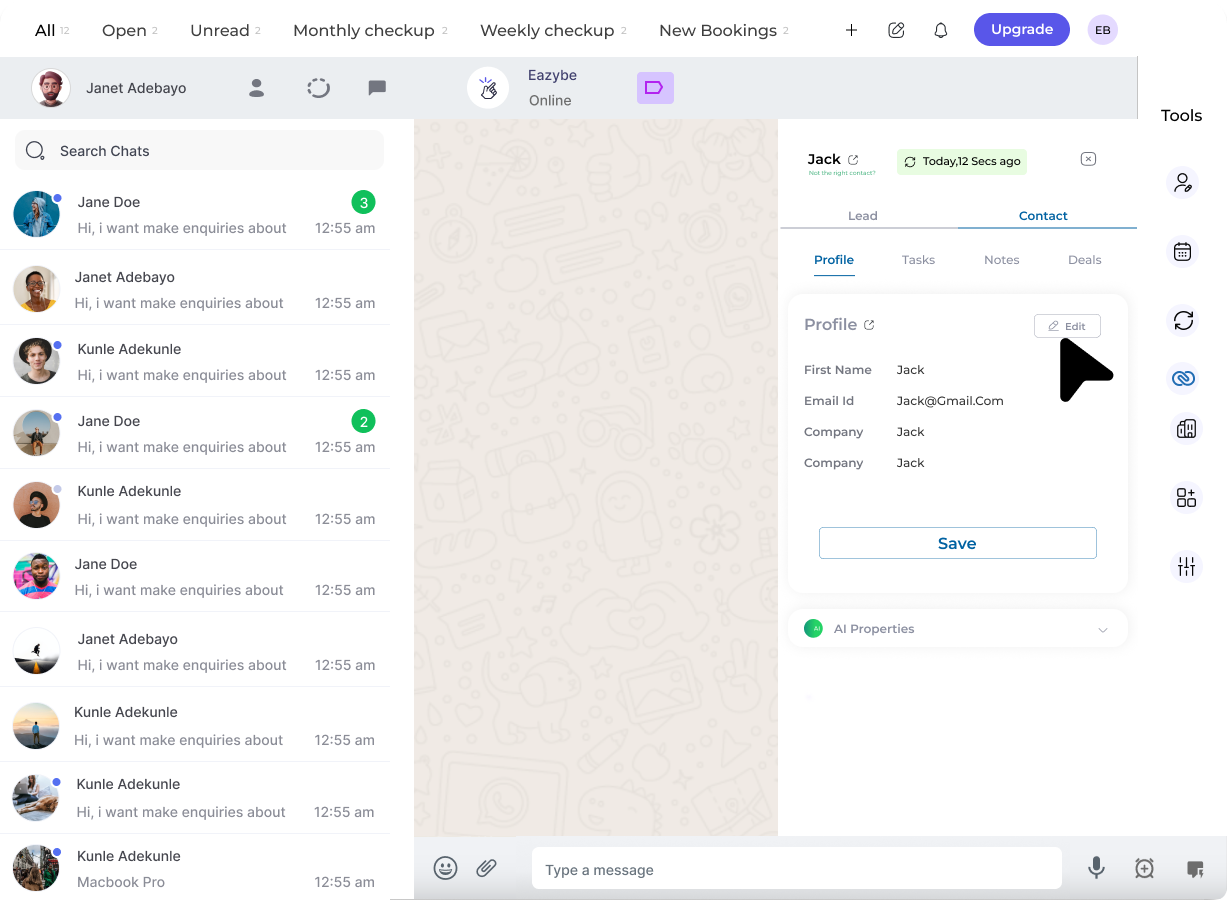The image size is (1227, 900).
Task: Refresh sync status next to Today,12 Secs ago
Action: [910, 161]
